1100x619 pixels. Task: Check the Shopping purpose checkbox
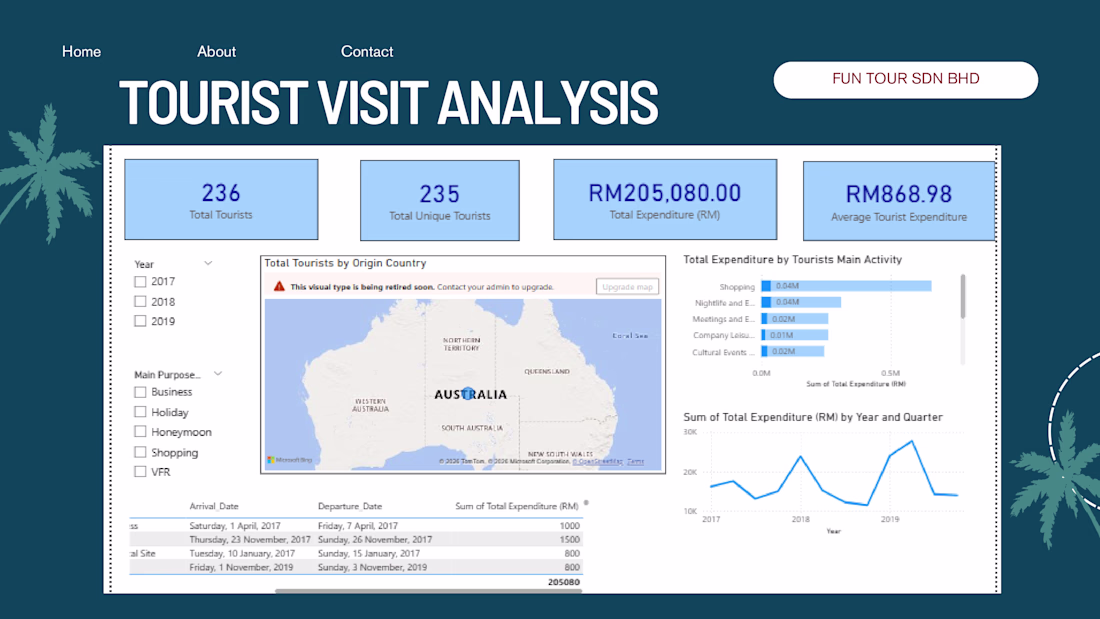(x=140, y=453)
